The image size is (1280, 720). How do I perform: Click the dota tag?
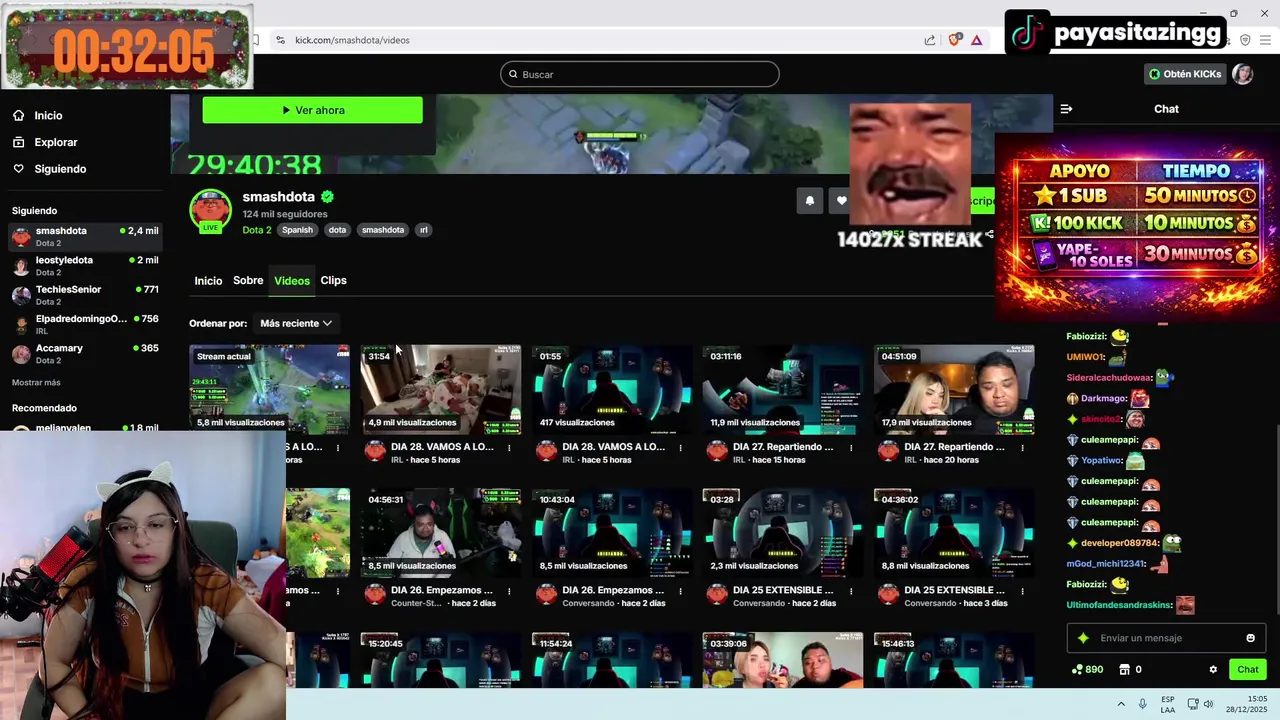[337, 230]
